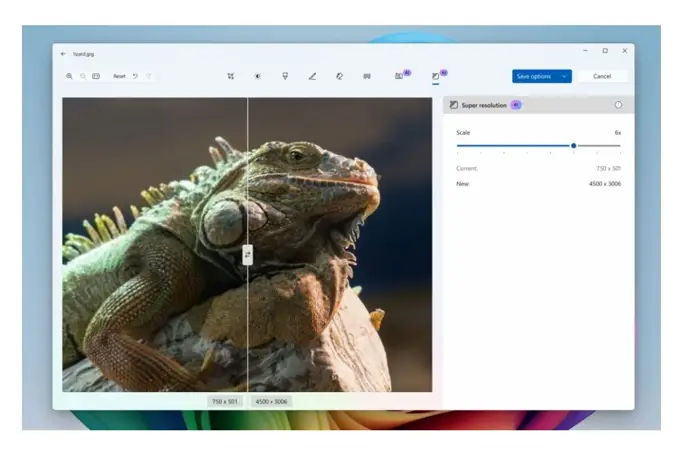The height and width of the screenshot is (460, 690).
Task: Click the fit-to-window icon
Action: click(96, 76)
